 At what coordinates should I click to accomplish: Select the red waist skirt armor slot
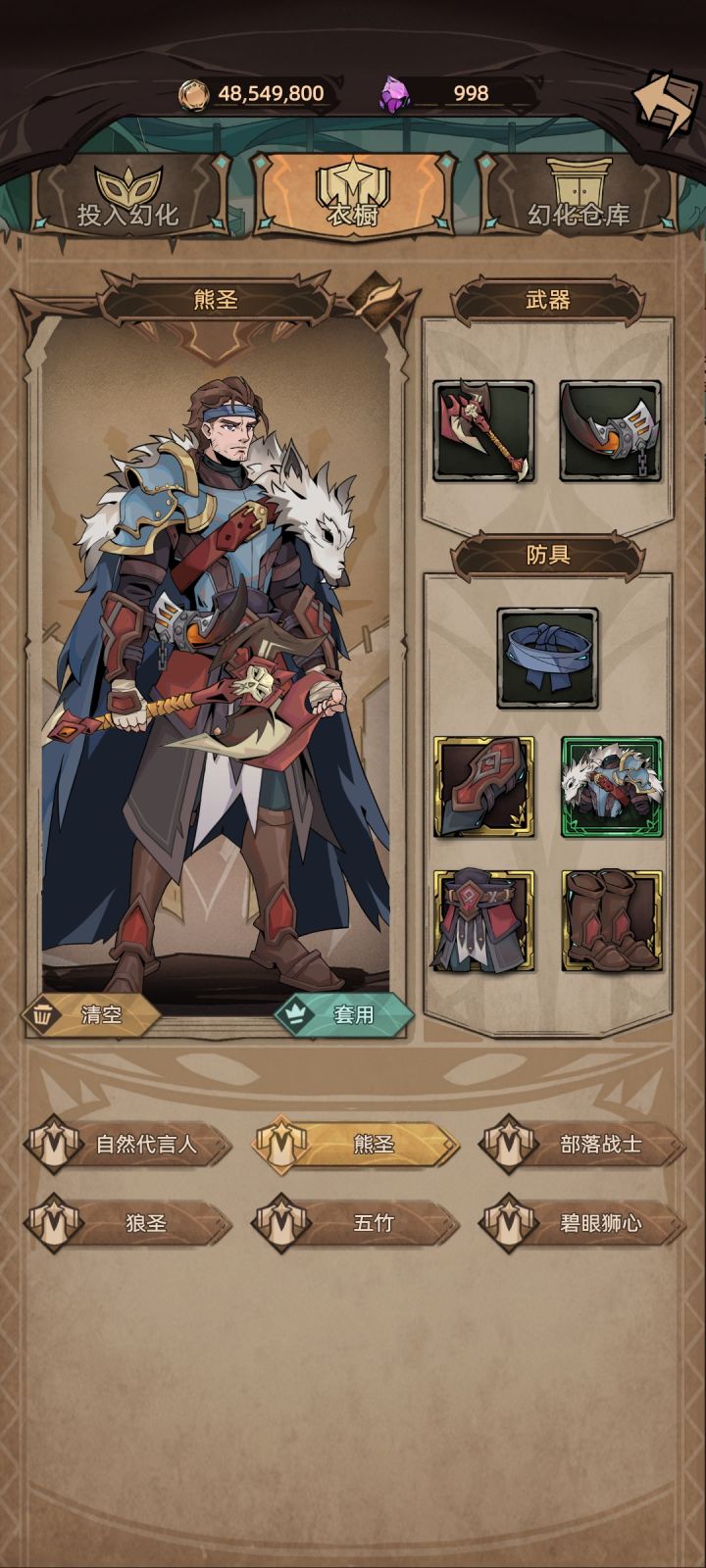point(484,920)
